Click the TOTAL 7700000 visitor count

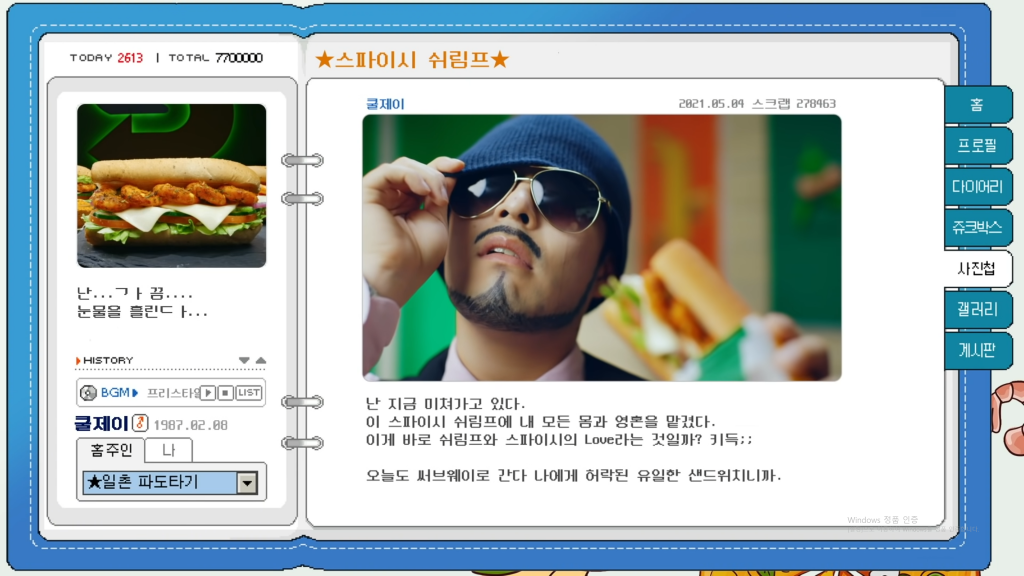[x=216, y=57]
